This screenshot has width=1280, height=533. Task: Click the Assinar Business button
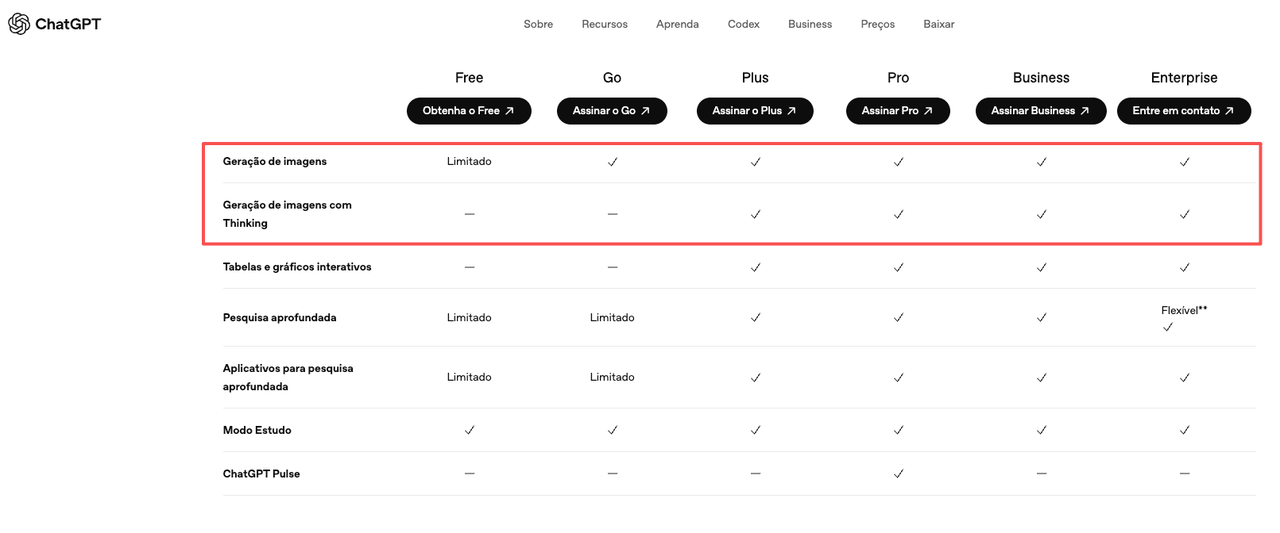click(x=1041, y=111)
